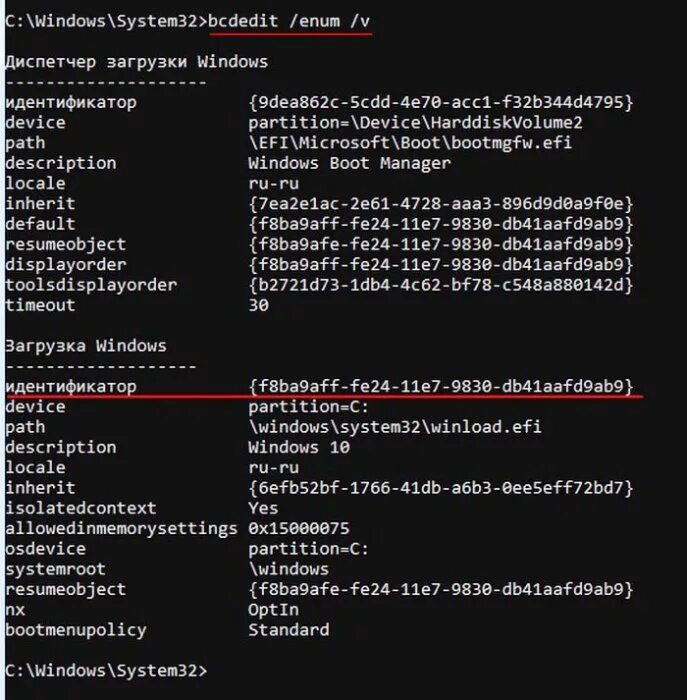The width and height of the screenshot is (687, 700).
Task: Click the timeout value 30
Action: click(x=258, y=305)
